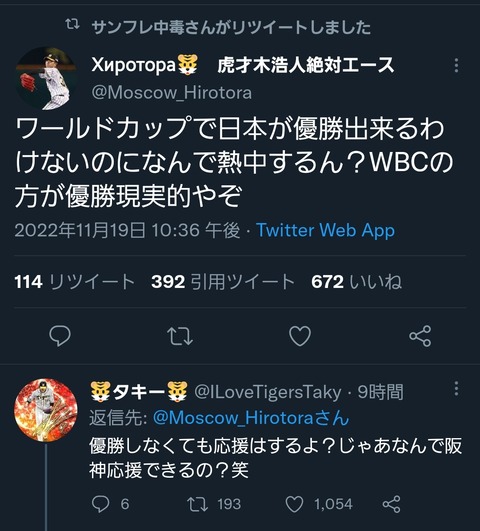Share タキー's reply via share icon
Image resolution: width=480 pixels, height=531 pixels.
click(x=391, y=504)
